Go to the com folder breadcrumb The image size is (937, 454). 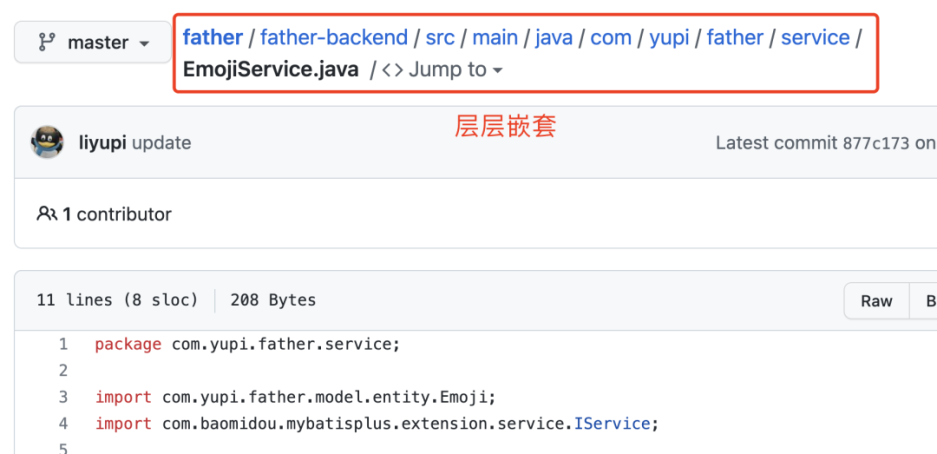(611, 38)
